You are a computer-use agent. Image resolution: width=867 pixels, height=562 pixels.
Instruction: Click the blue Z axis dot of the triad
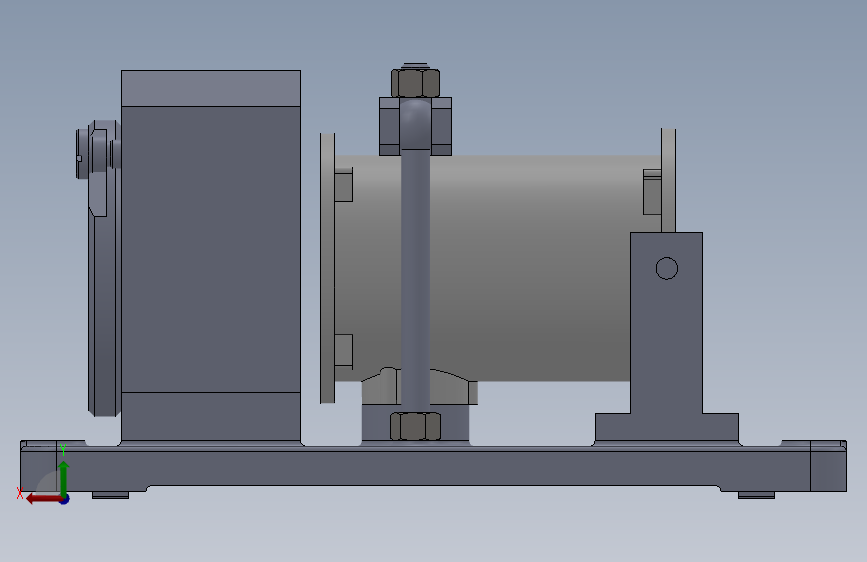tap(65, 499)
